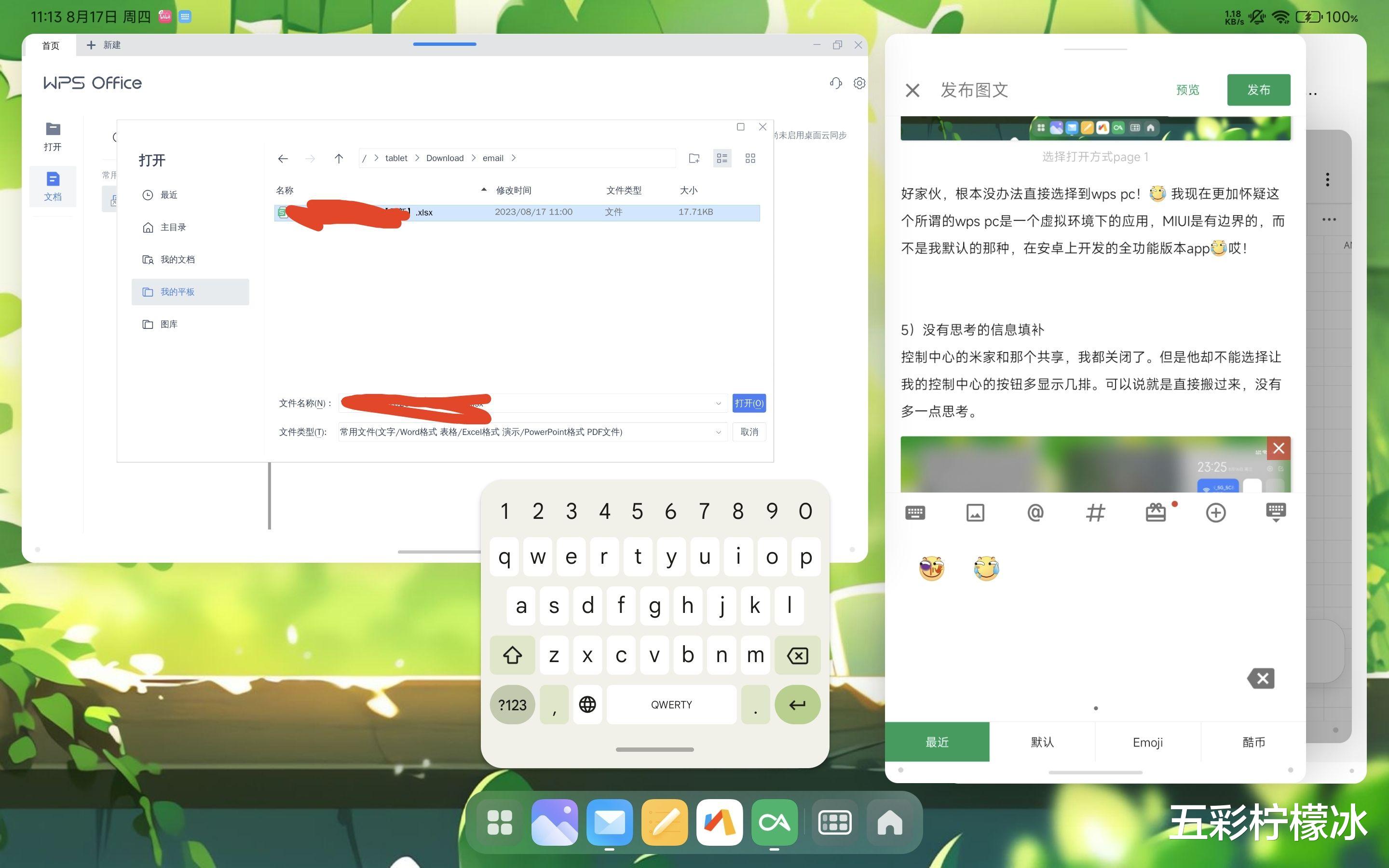This screenshot has width=1389, height=868.
Task: Go up one directory level arrow
Action: (339, 159)
